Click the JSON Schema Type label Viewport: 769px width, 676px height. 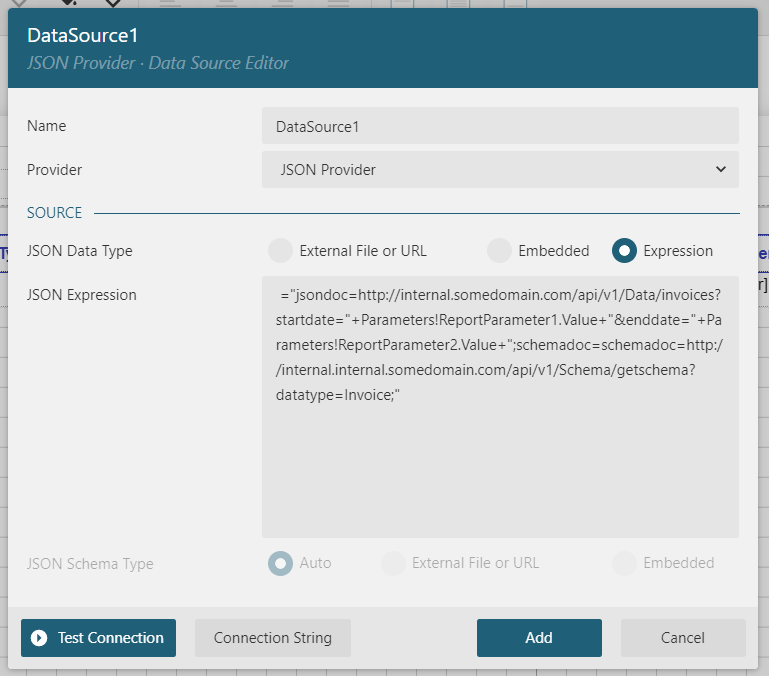(90, 564)
